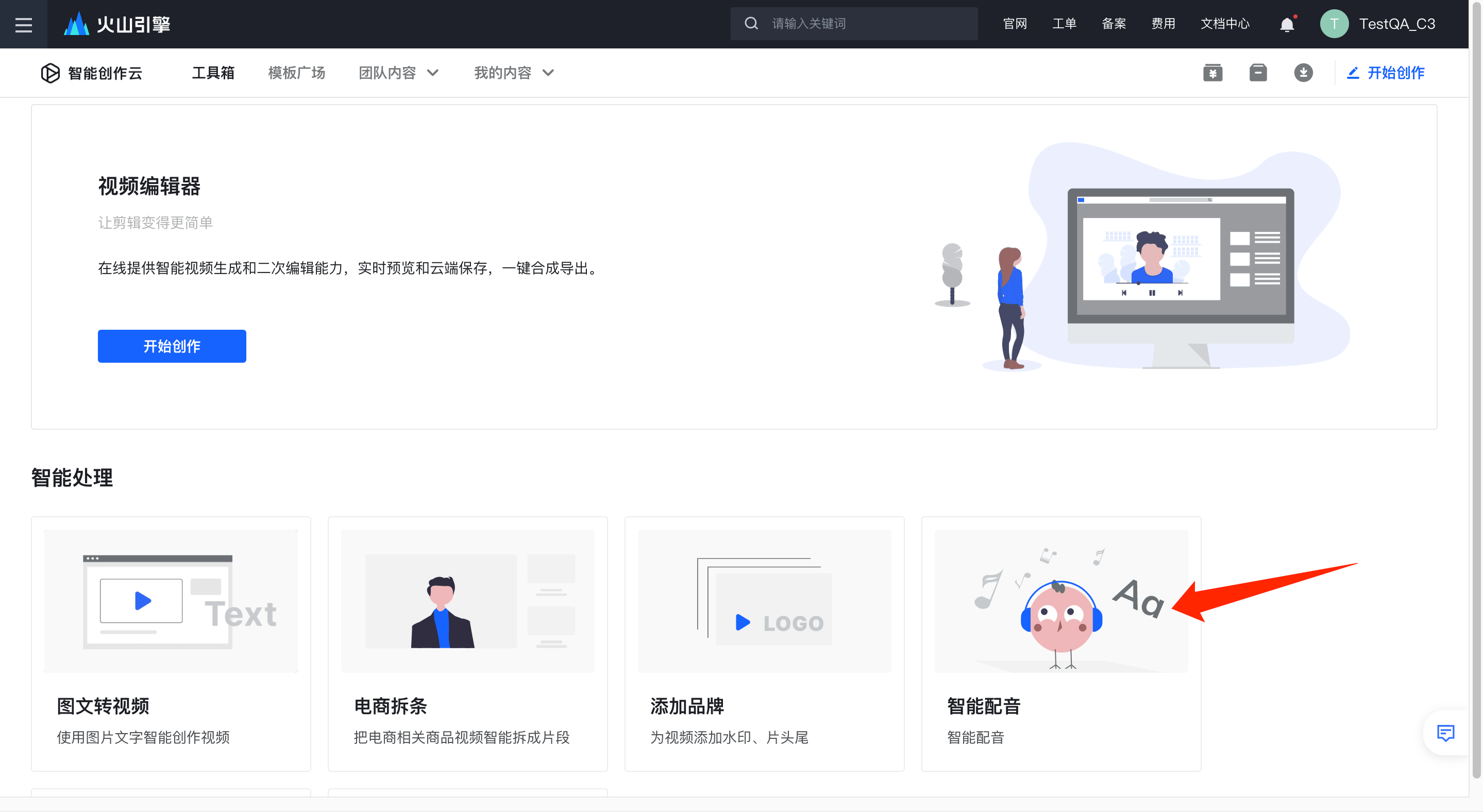Click the search magnifier icon
The width and height of the screenshot is (1483, 812).
[751, 24]
